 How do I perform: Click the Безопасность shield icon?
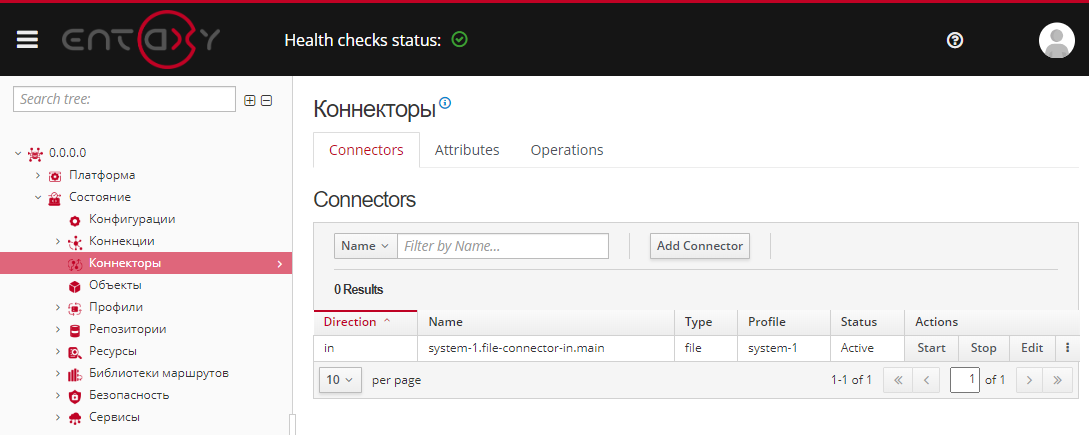coord(75,396)
